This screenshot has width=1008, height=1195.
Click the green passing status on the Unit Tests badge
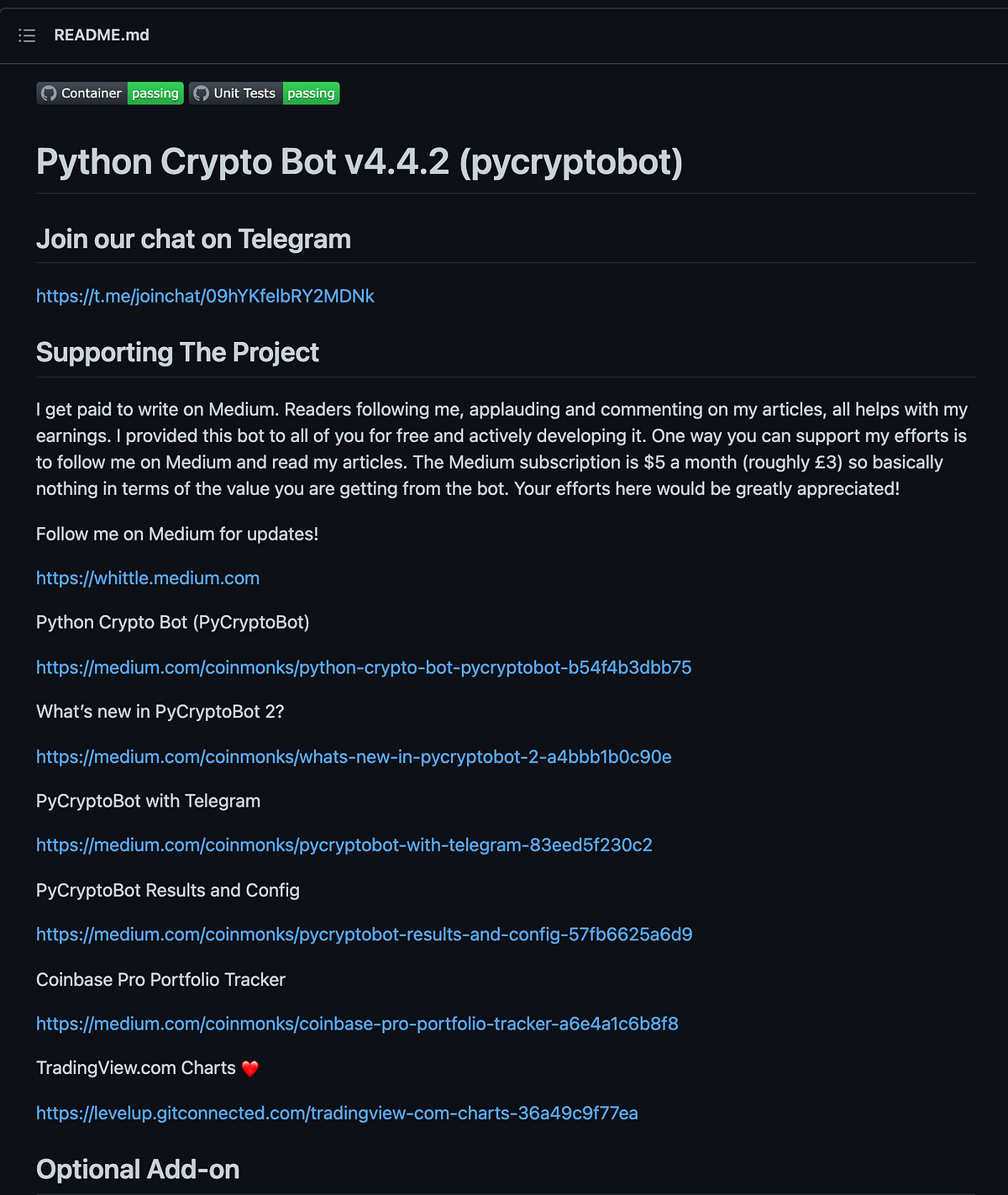click(311, 93)
